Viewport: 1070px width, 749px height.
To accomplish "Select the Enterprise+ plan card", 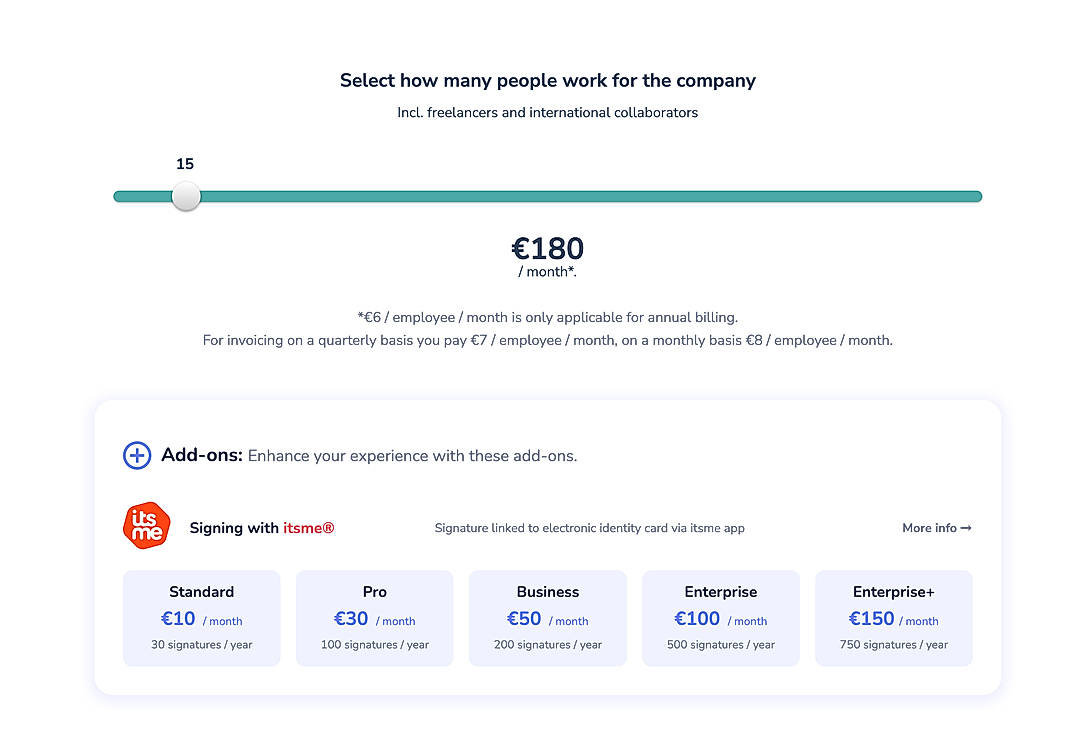I will click(x=893, y=618).
